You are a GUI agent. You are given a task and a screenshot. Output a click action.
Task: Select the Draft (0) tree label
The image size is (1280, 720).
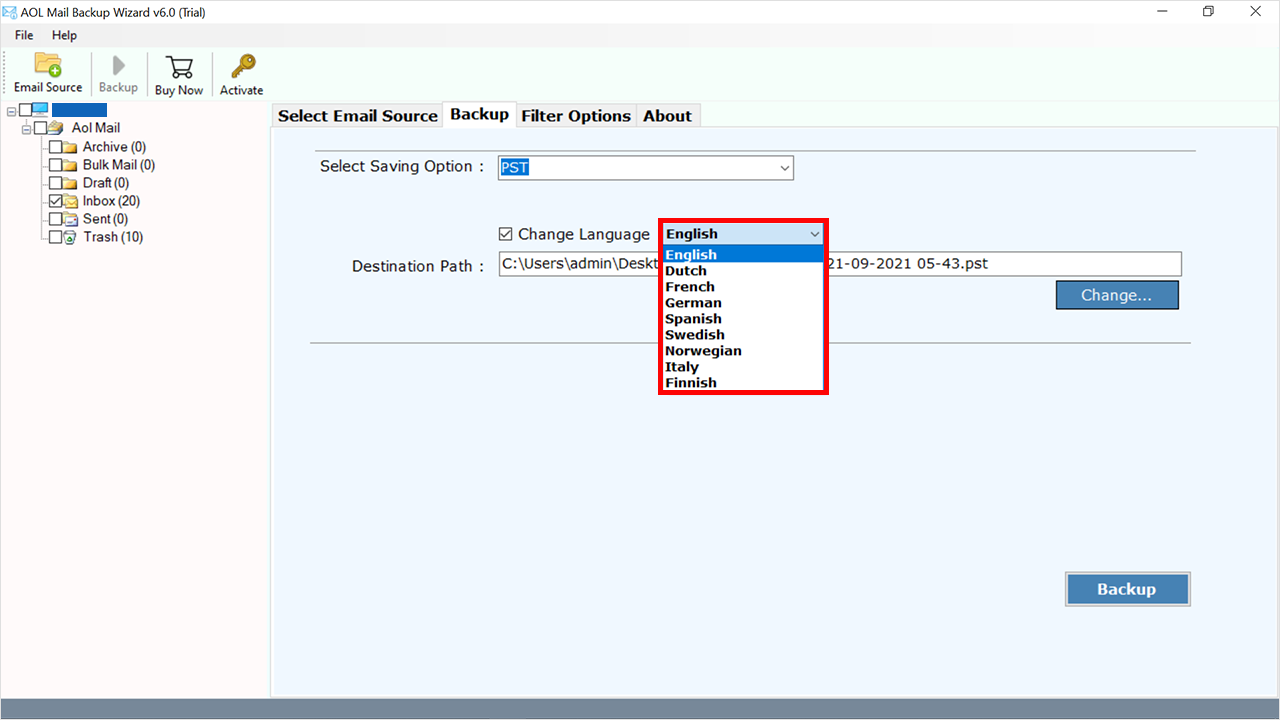[106, 183]
